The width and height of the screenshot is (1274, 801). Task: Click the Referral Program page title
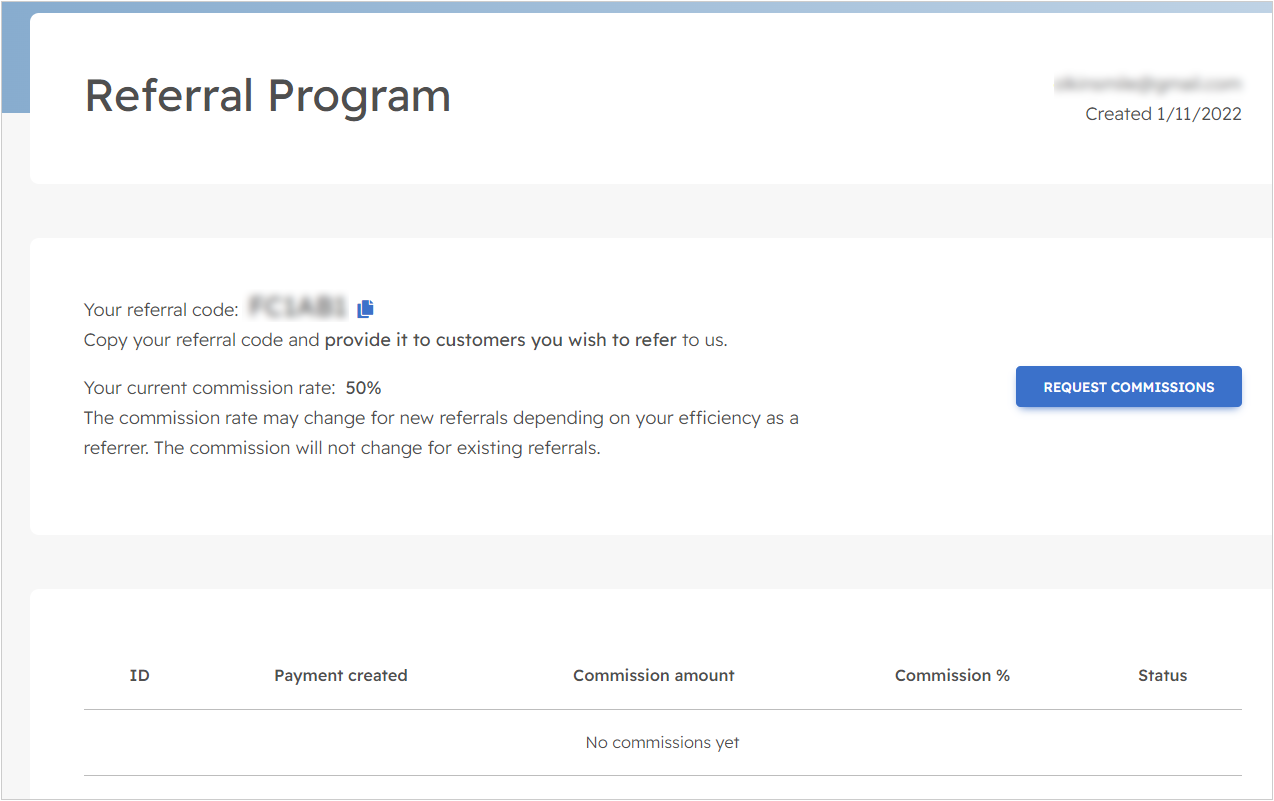(x=267, y=95)
